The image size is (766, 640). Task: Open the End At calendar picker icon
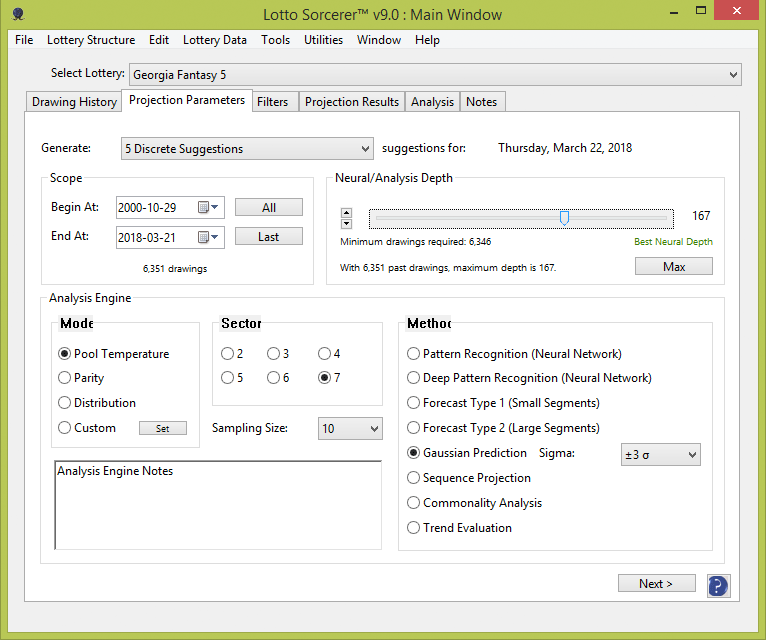click(208, 237)
